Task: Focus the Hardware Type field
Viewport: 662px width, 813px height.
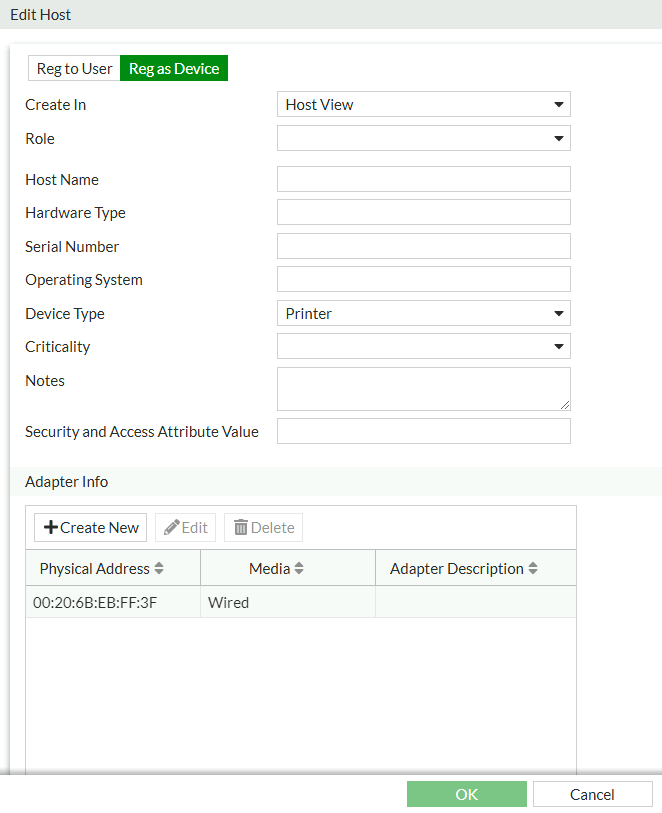Action: pyautogui.click(x=423, y=212)
